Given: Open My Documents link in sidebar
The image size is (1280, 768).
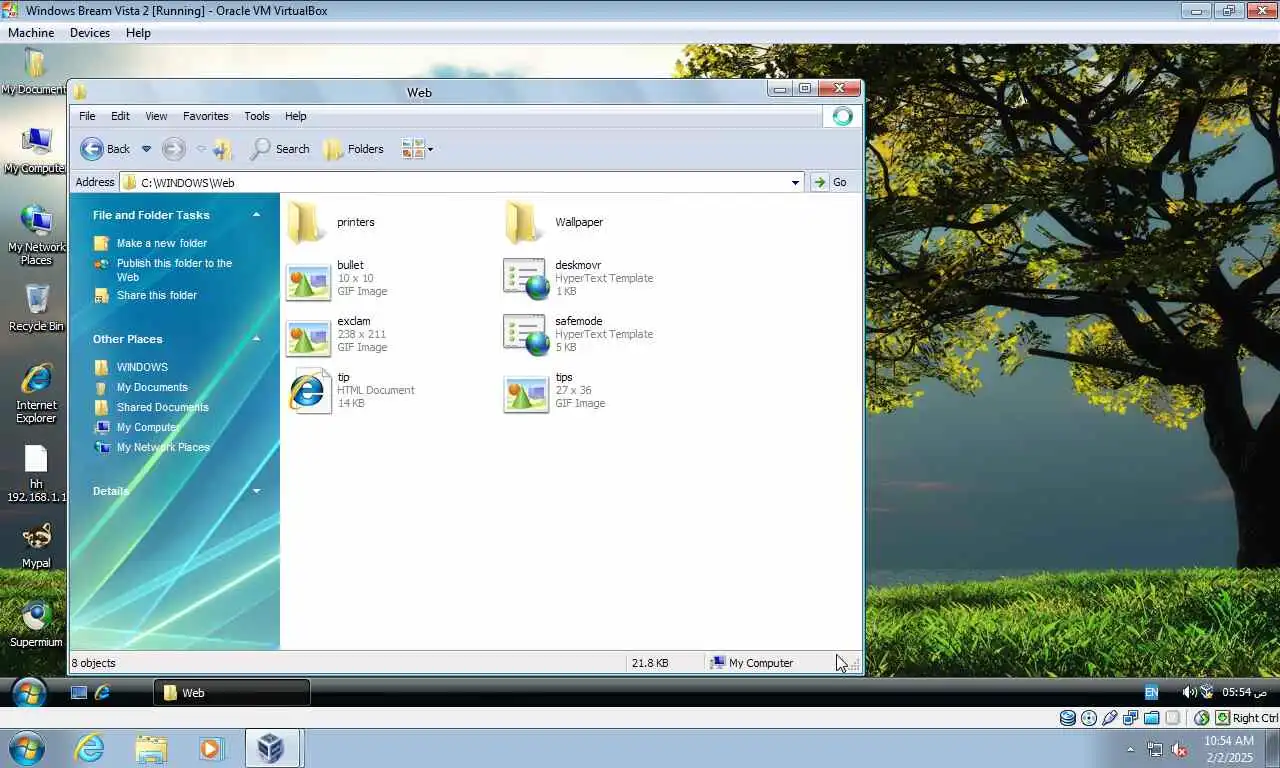Looking at the screenshot, I should (141, 387).
